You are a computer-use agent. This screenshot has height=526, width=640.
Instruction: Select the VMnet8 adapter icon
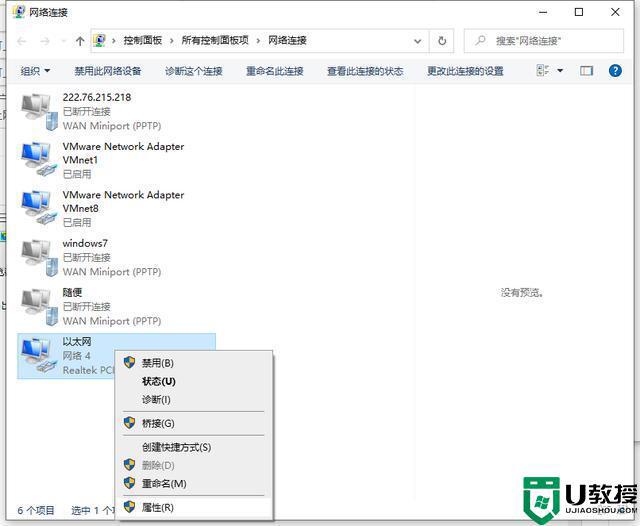click(x=40, y=207)
